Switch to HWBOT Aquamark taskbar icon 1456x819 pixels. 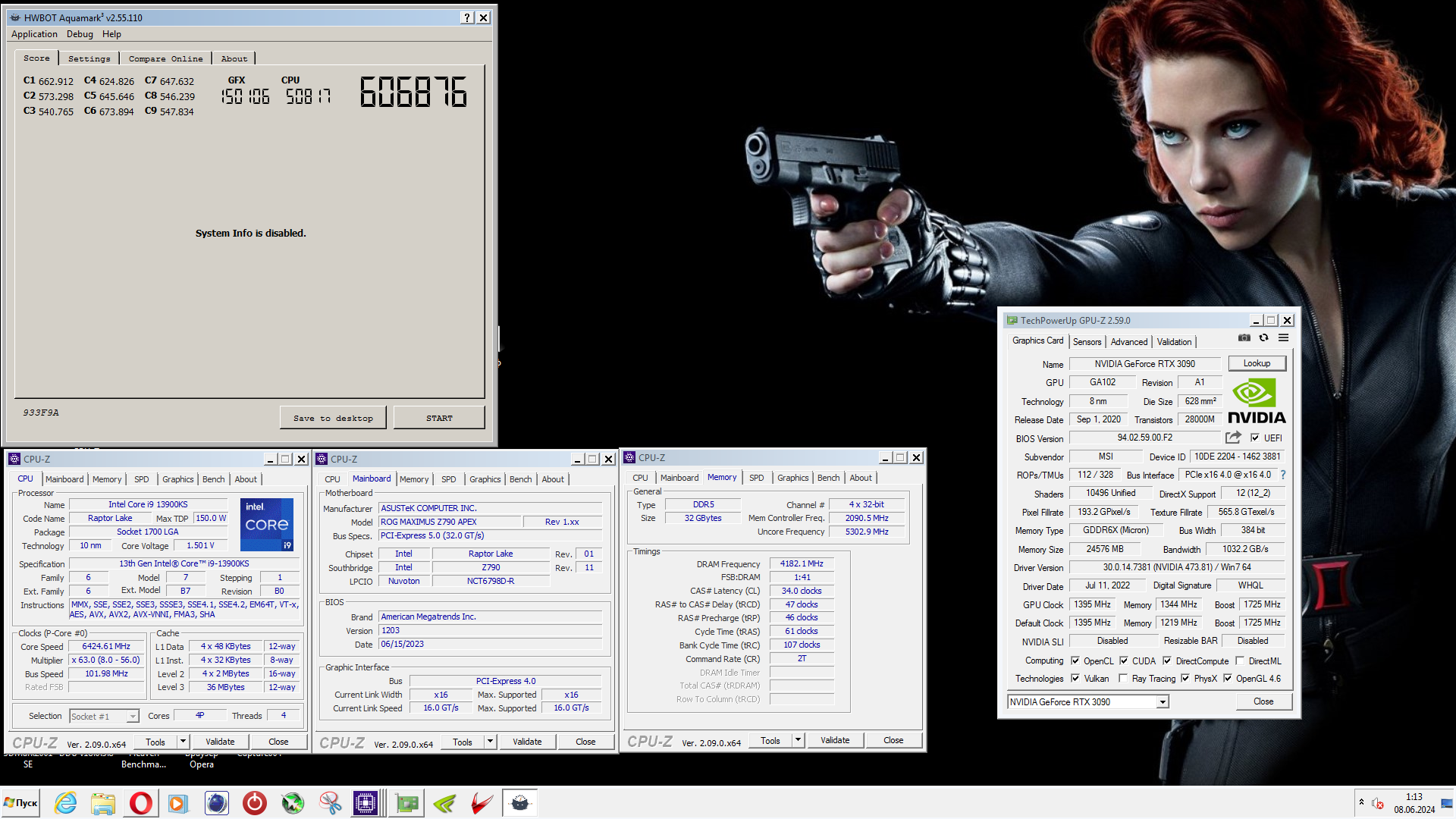pos(520,803)
